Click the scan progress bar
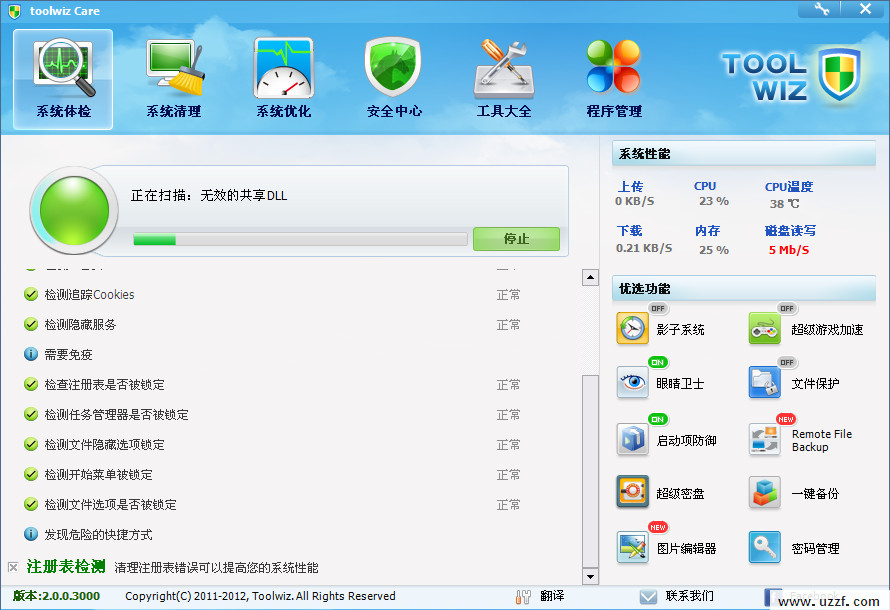This screenshot has height=610, width=890. pyautogui.click(x=300, y=239)
